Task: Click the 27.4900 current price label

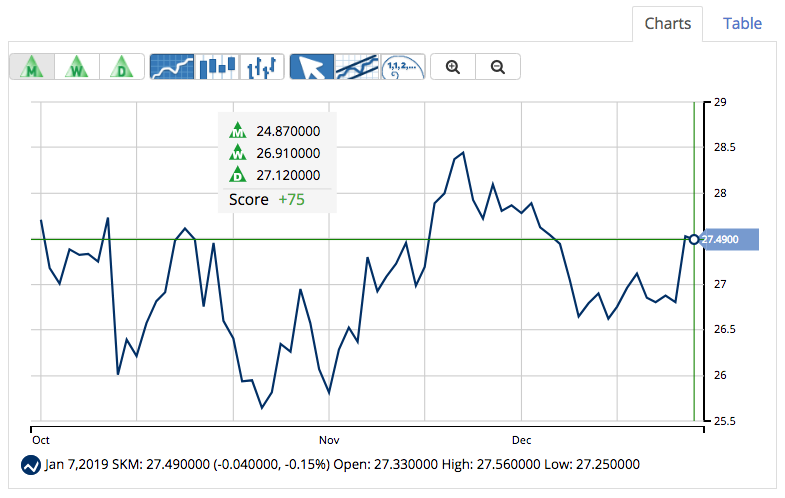Action: (729, 239)
